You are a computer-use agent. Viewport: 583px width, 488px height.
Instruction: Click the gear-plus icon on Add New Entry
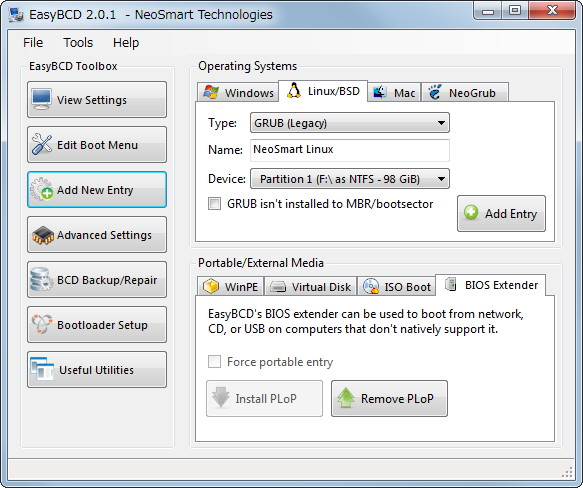click(42, 189)
